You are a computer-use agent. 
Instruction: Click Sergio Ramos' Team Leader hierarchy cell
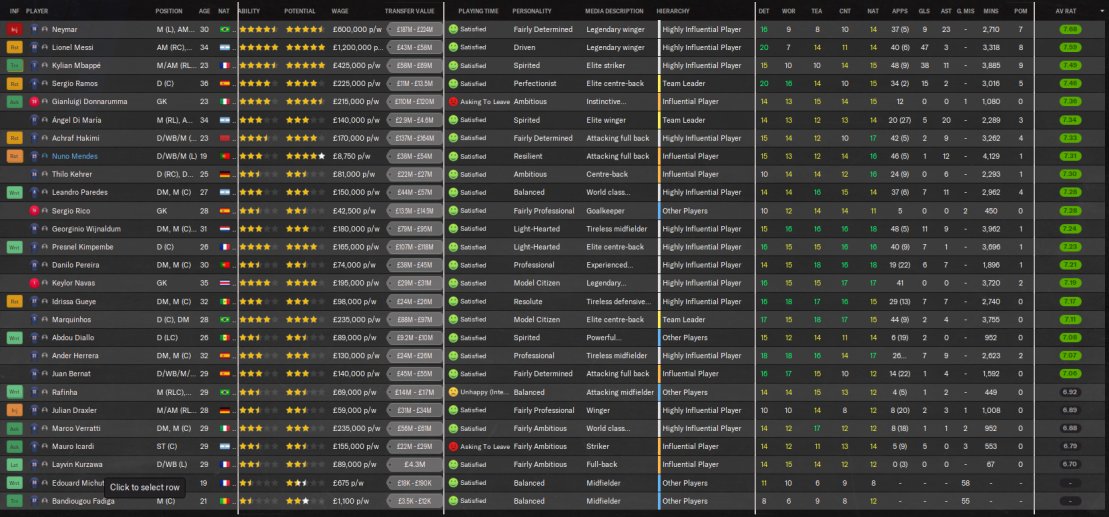(683, 83)
